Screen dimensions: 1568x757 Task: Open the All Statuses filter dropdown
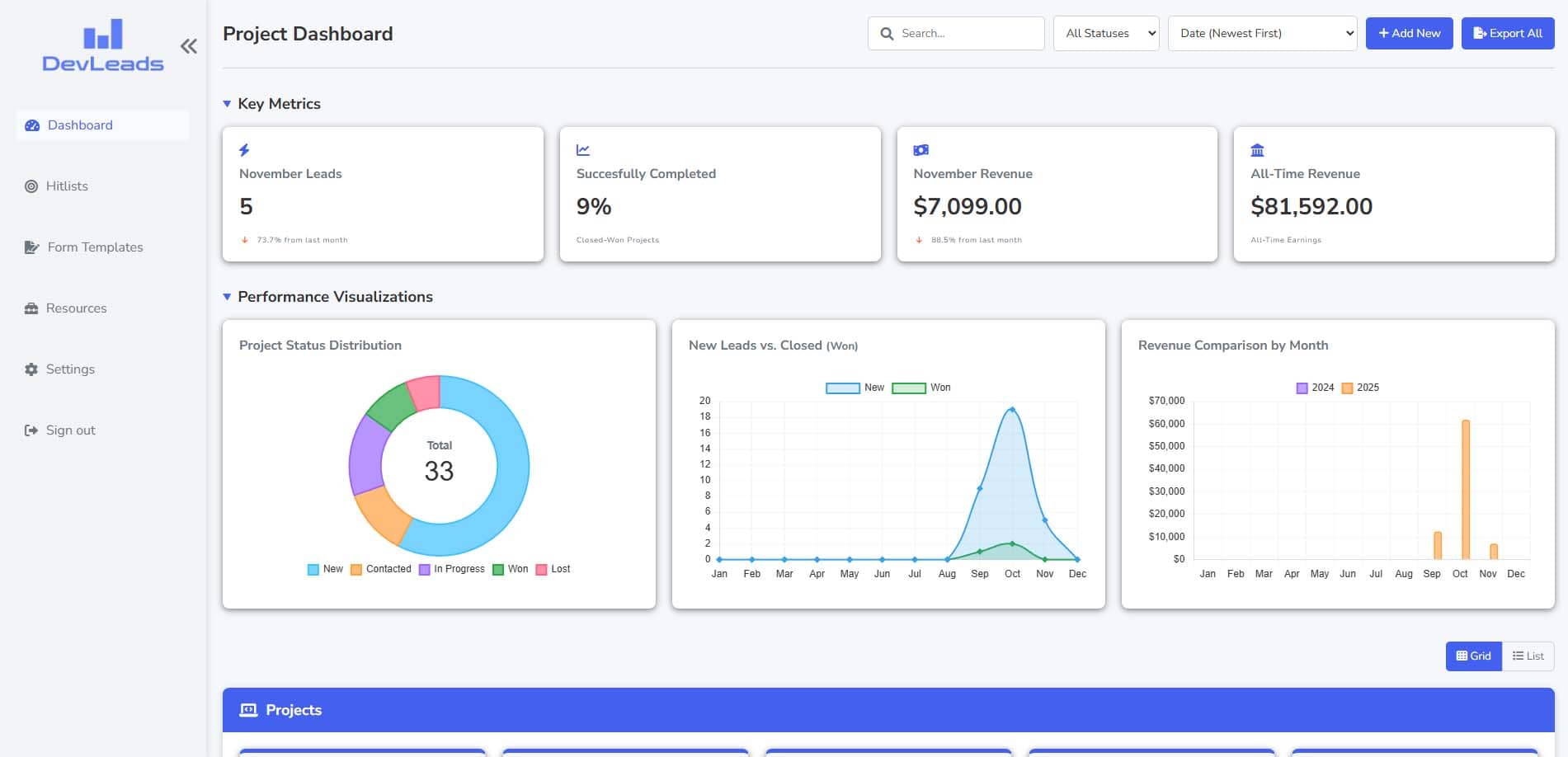[x=1106, y=34]
